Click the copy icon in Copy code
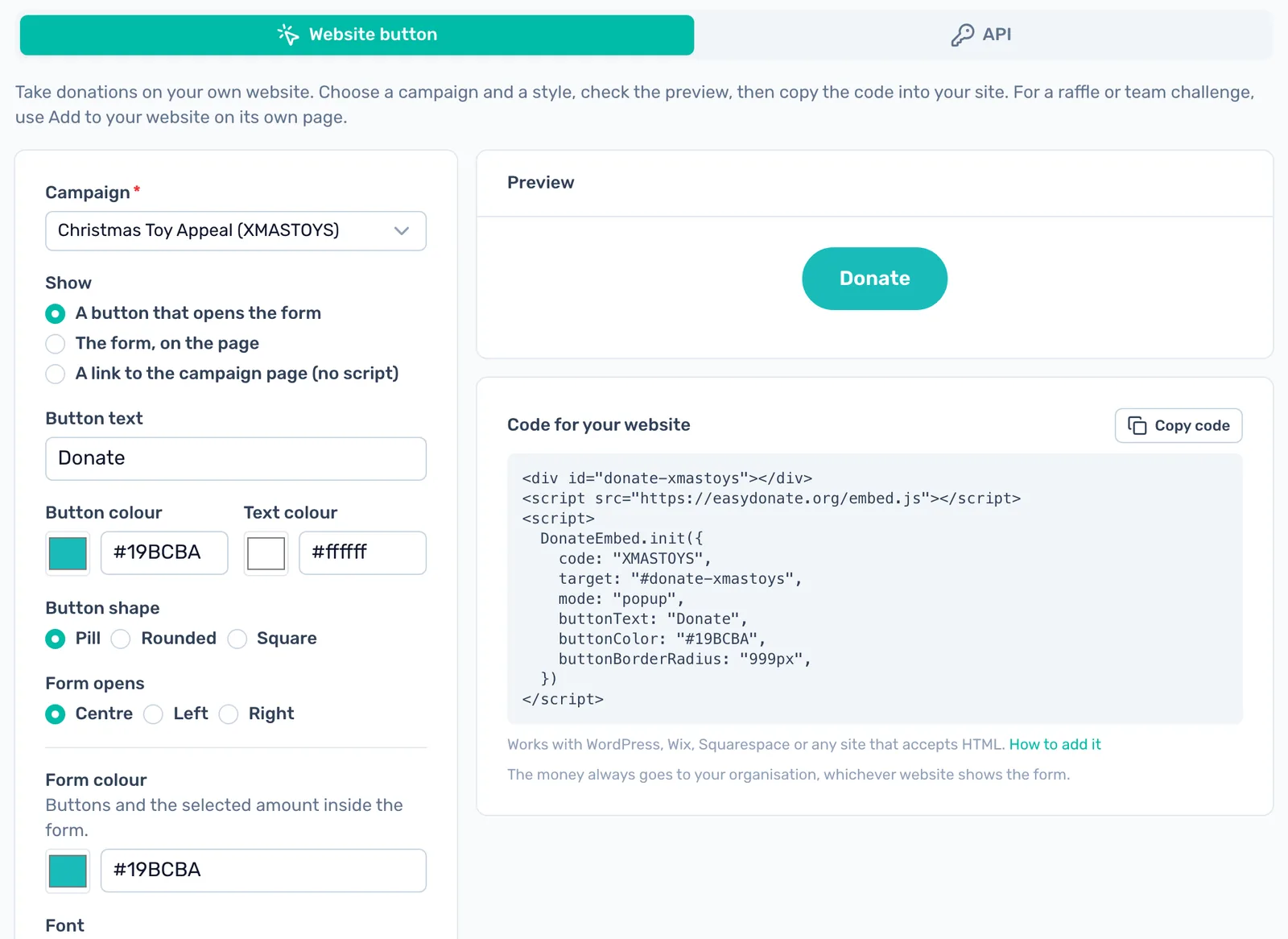 tap(1137, 425)
